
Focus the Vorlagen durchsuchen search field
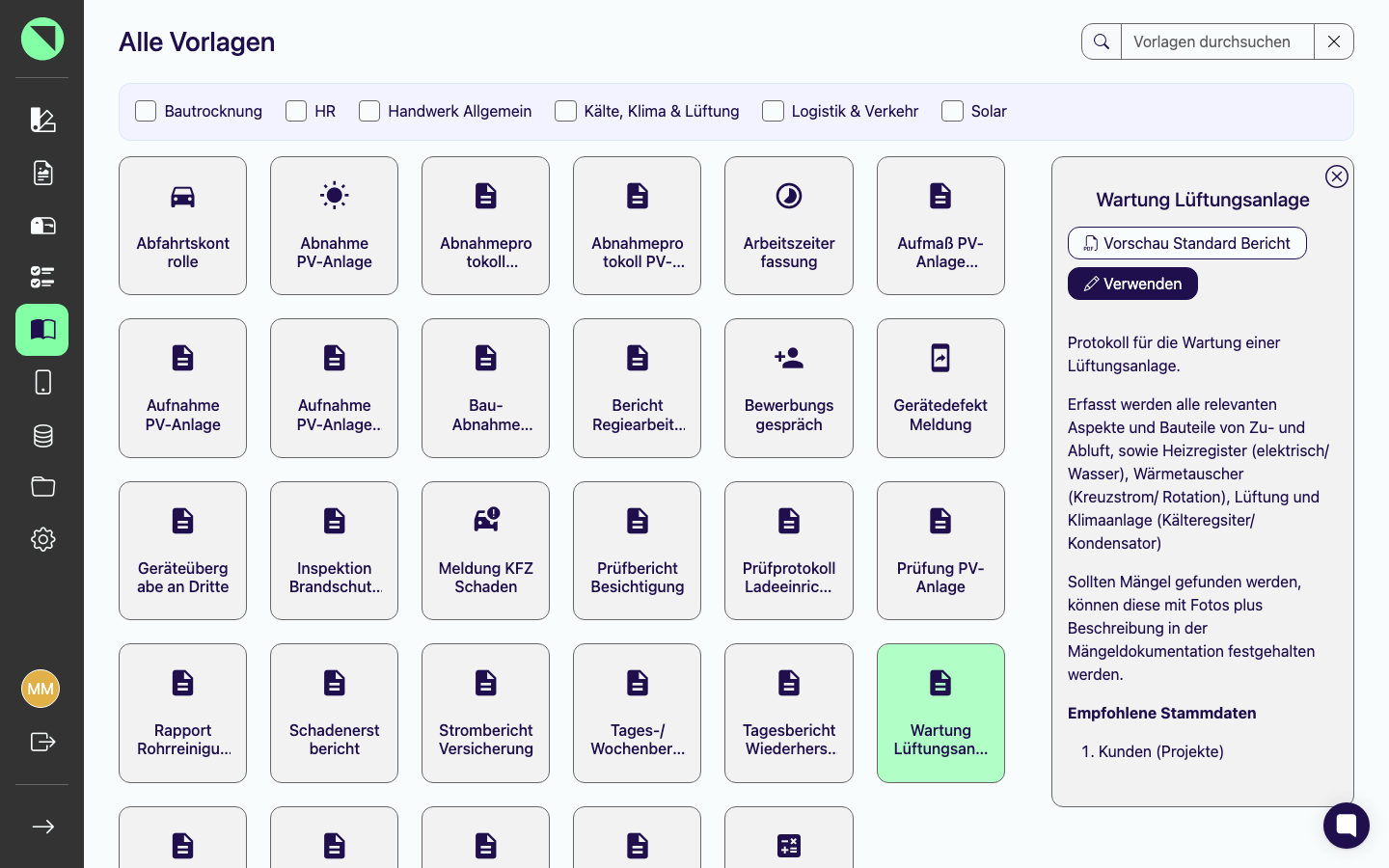[x=1217, y=41]
